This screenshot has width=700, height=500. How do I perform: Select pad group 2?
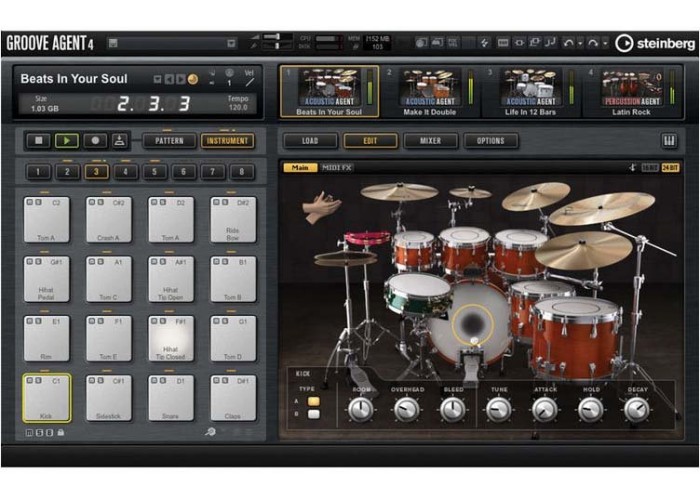tap(67, 172)
